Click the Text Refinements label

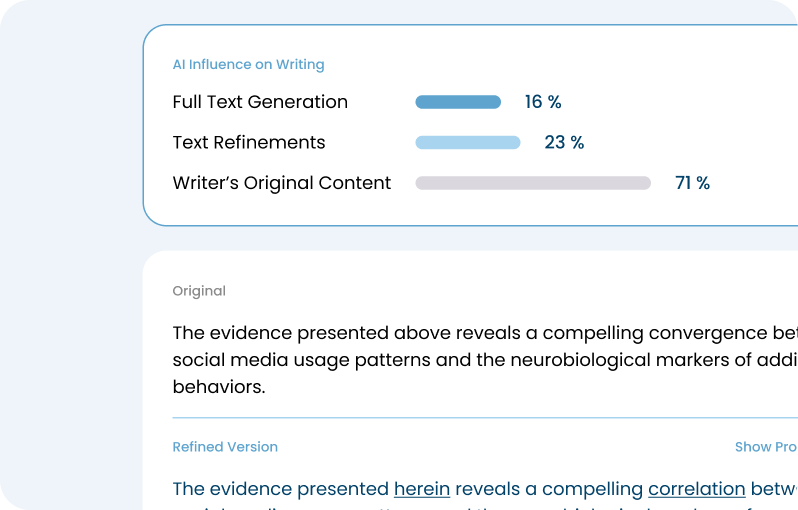(x=249, y=143)
